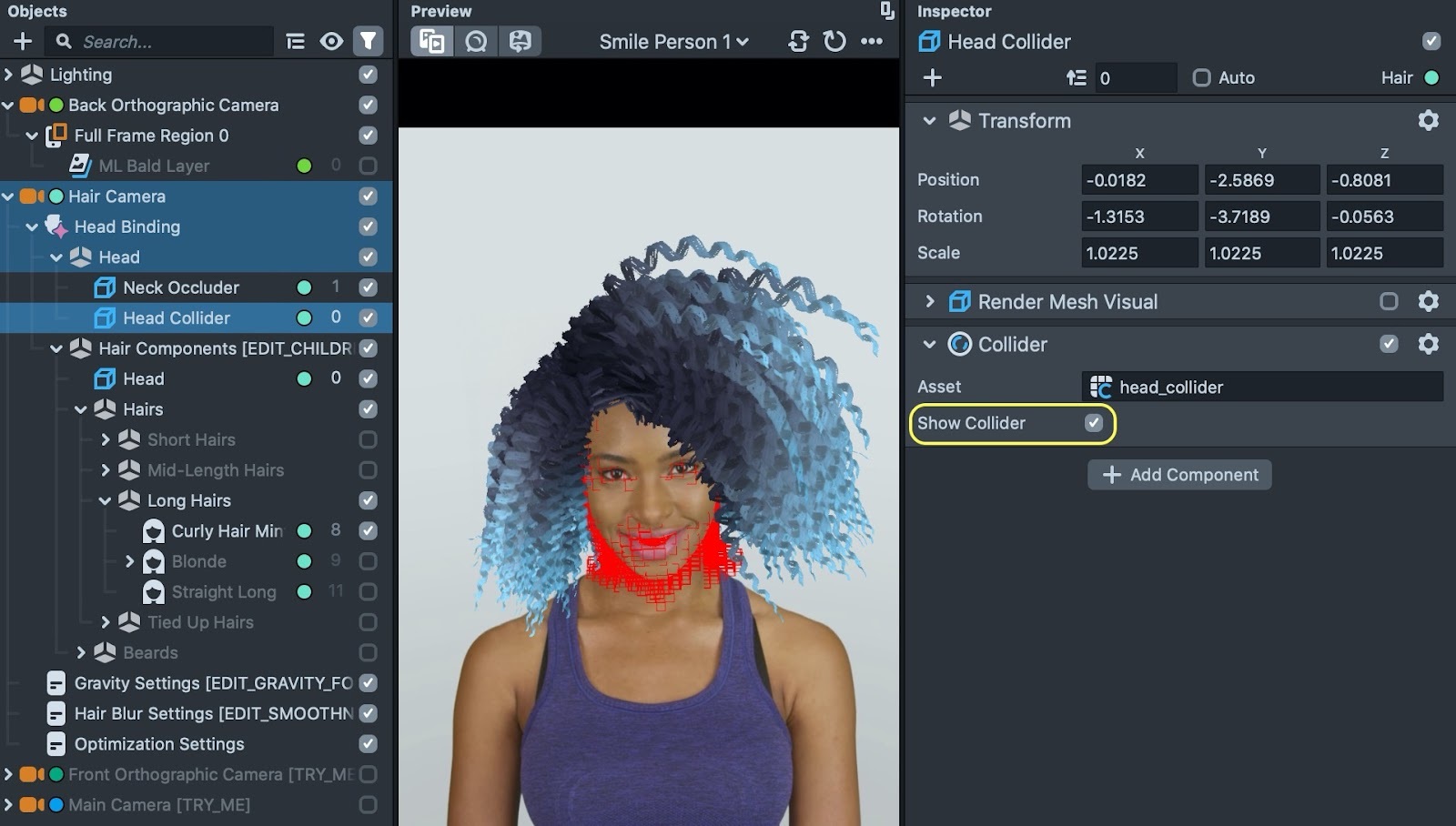
Task: Expand the Lighting object in the tree
Action: (8, 75)
